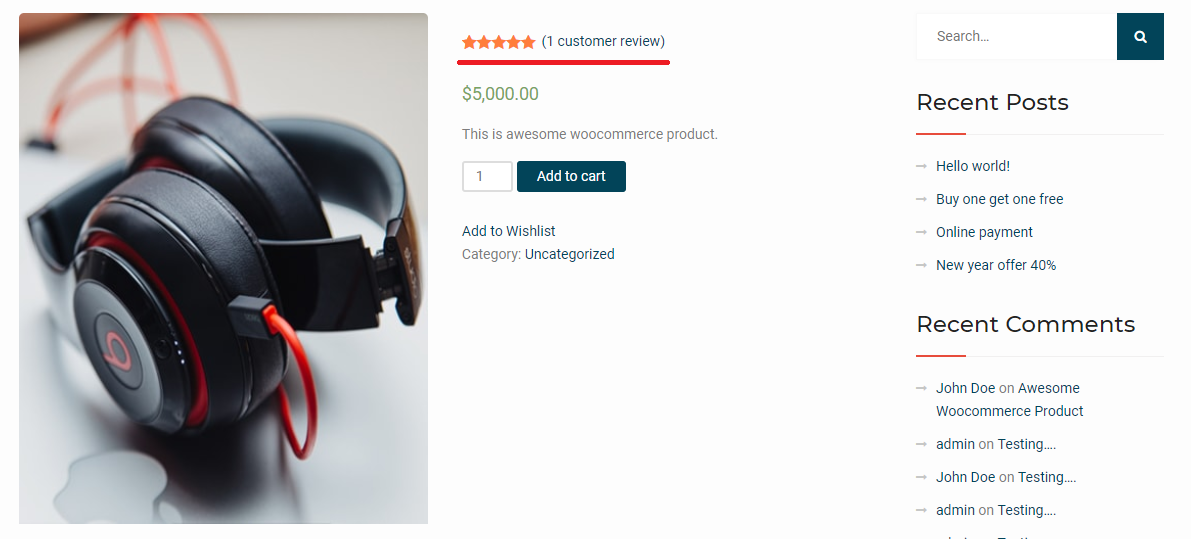Open the Hello world! recent post

[x=973, y=166]
